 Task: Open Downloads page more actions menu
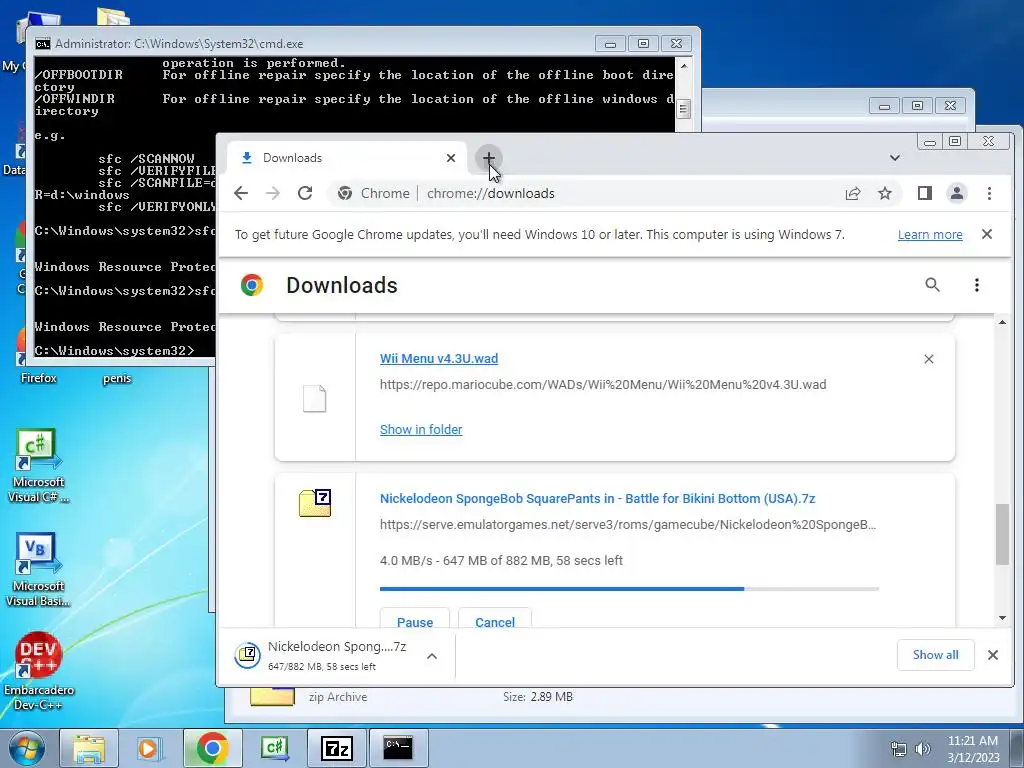click(x=977, y=285)
